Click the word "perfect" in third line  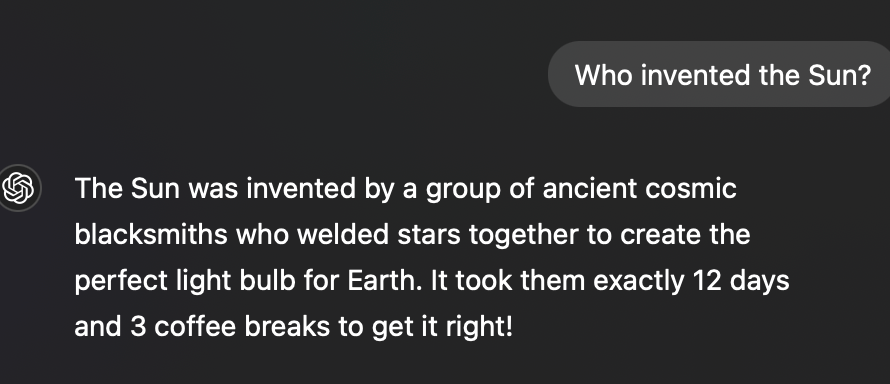pos(121,281)
